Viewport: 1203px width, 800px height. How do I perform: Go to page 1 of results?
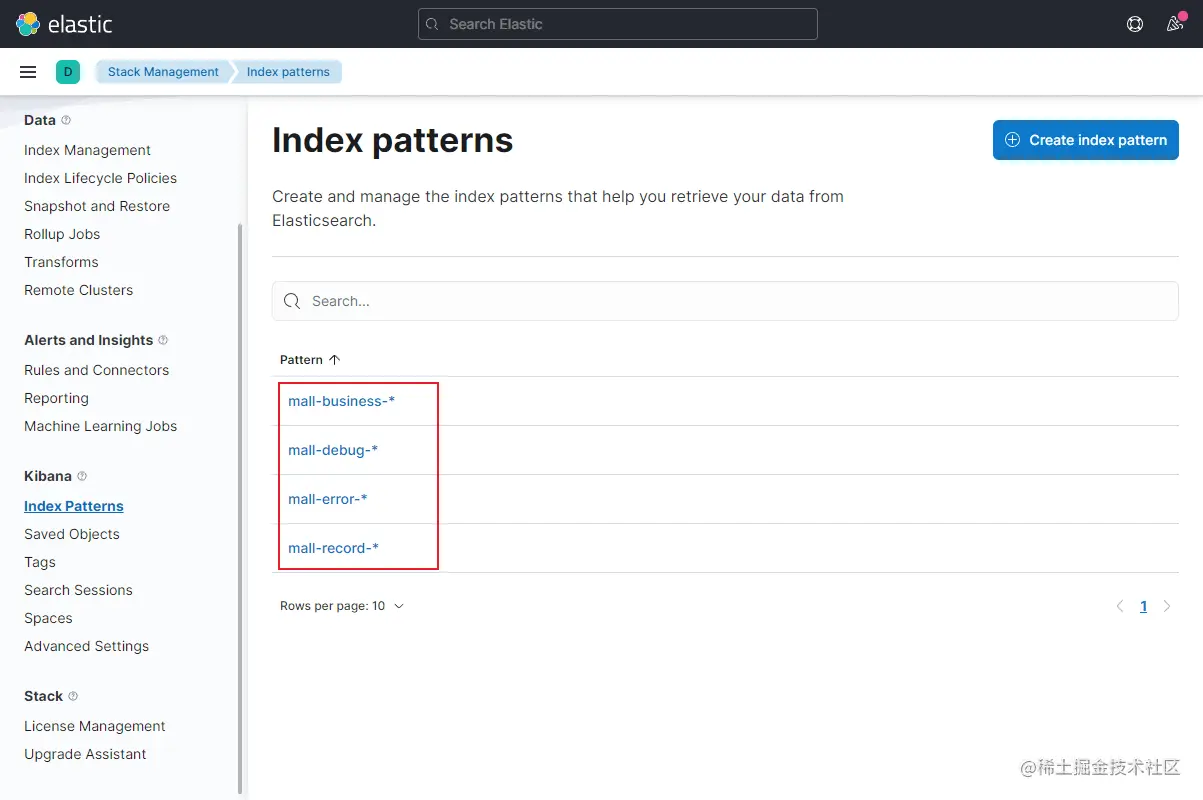1143,606
